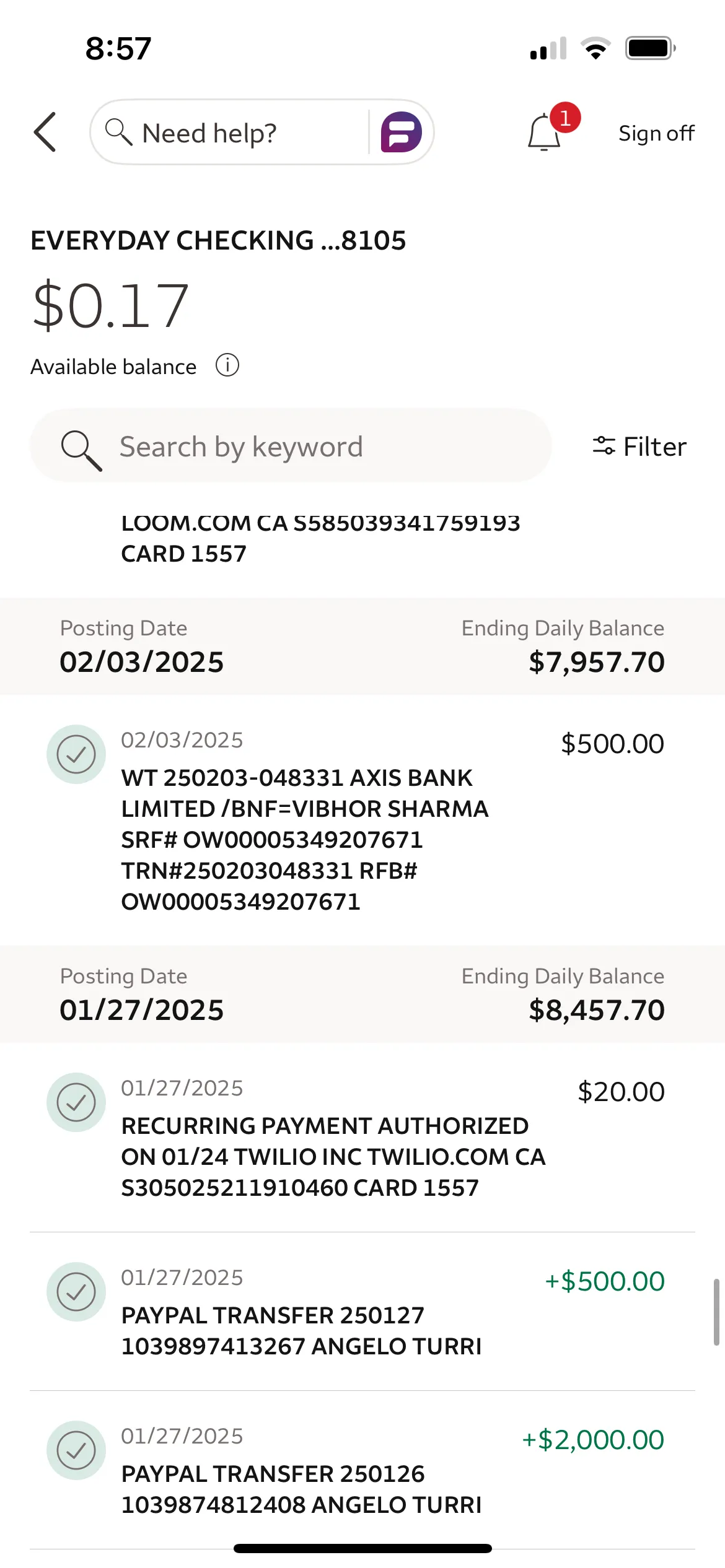Tap magnifier icon in Need help box
The height and width of the screenshot is (1568, 725).
118,132
